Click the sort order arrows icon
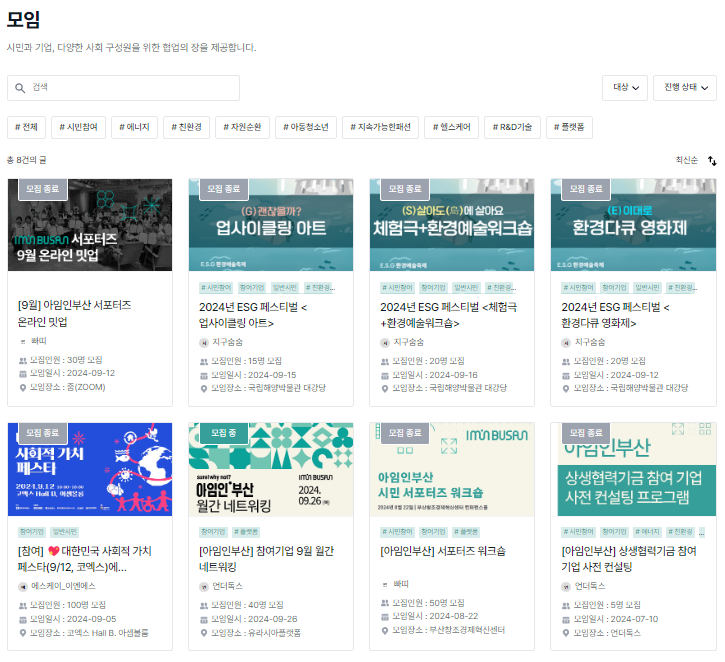Viewport: 725px width, 662px height. 712,160
